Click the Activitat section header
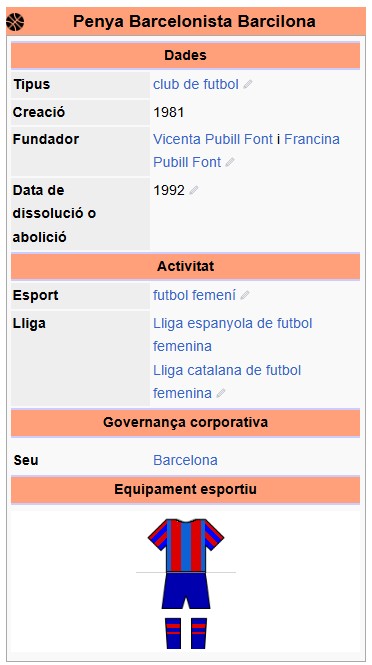 coord(185,266)
